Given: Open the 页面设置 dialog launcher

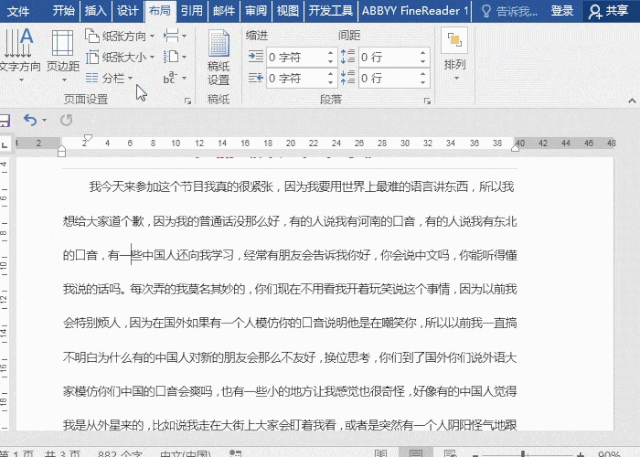Looking at the screenshot, I should 187,100.
